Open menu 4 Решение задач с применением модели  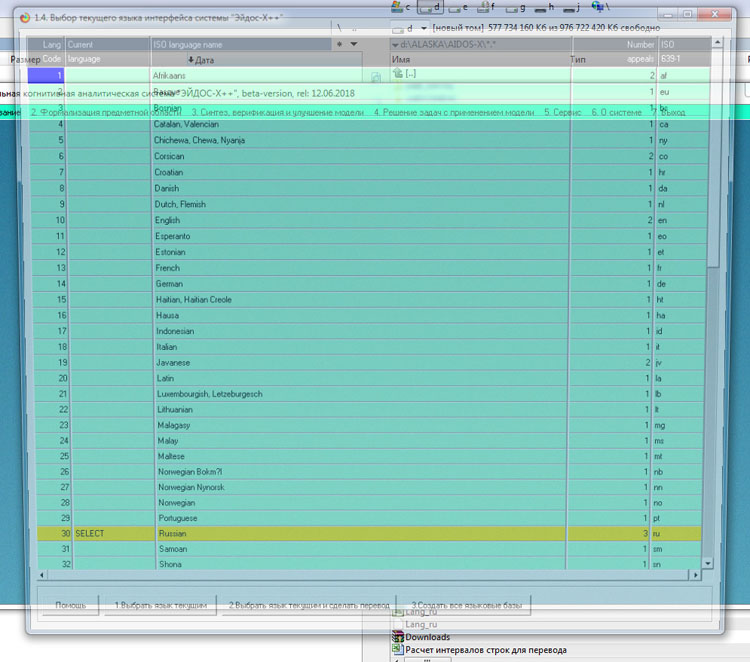click(x=454, y=112)
